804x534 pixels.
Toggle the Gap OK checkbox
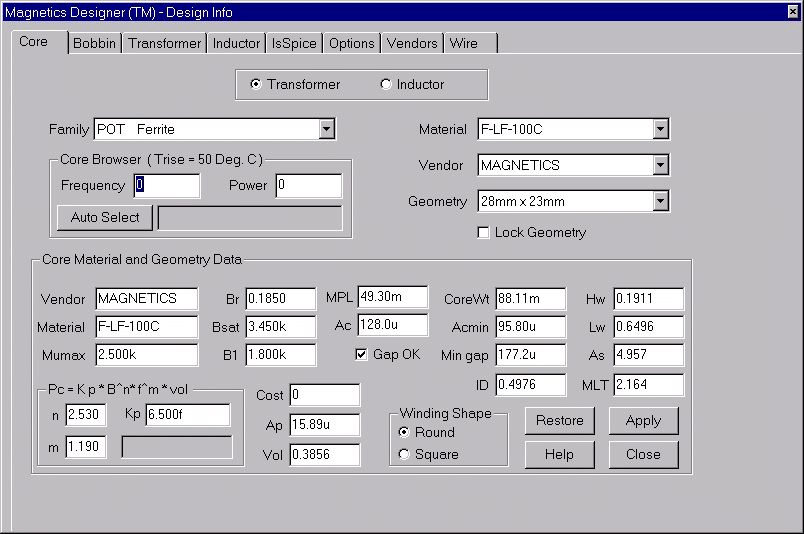(362, 355)
